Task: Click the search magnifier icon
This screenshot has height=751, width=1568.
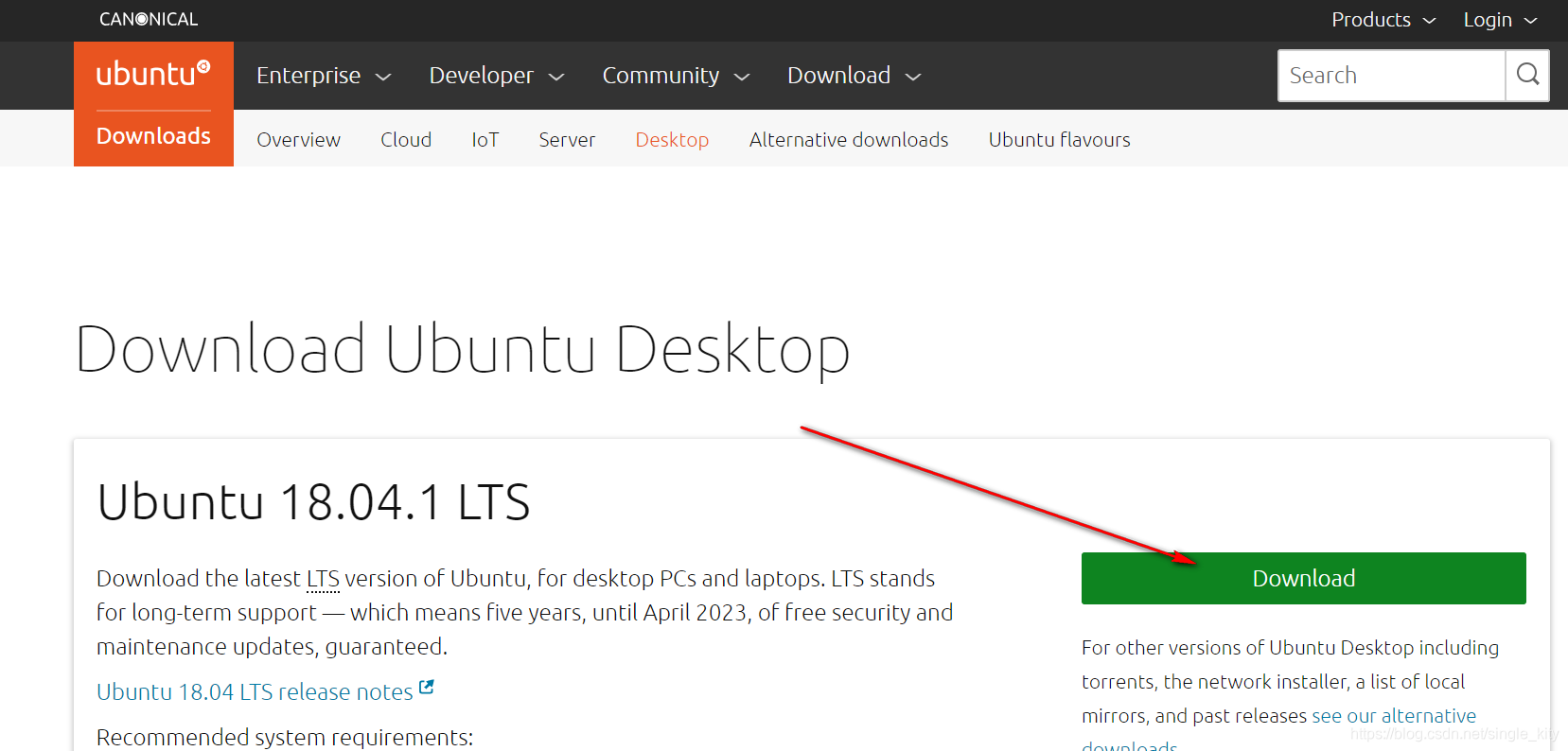Action: click(x=1527, y=75)
